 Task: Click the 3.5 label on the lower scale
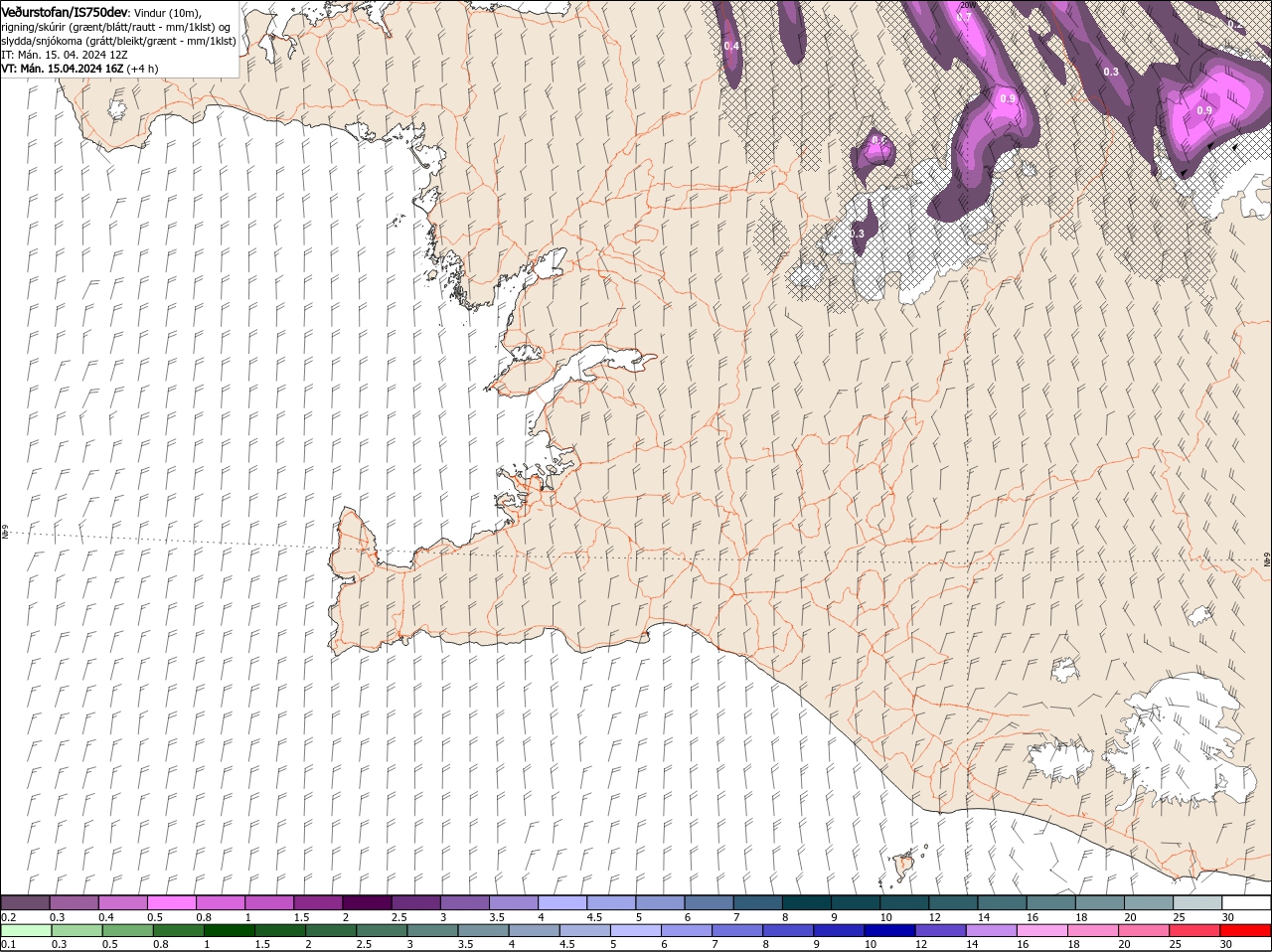[466, 944]
